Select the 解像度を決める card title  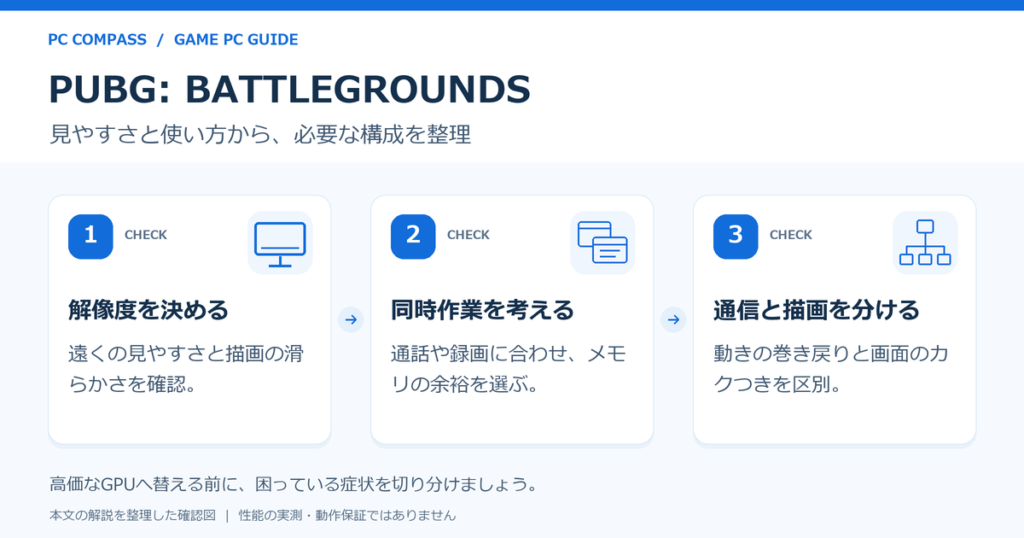coord(148,310)
